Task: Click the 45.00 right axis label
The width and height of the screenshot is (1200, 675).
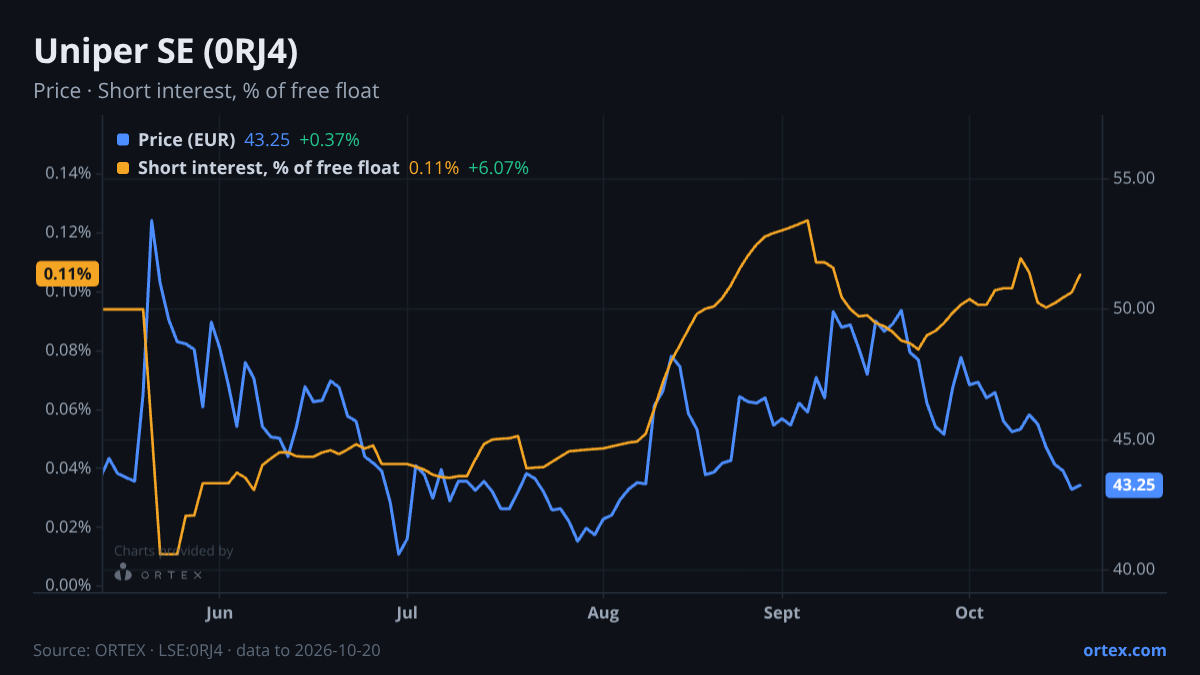Action: tap(1134, 439)
